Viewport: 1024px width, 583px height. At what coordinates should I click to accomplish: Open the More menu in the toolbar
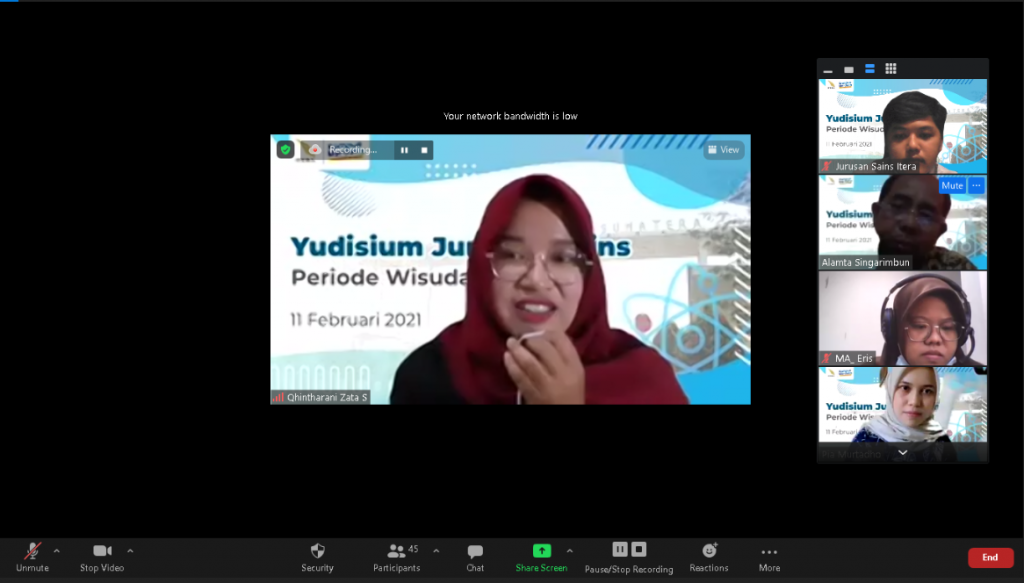[769, 557]
